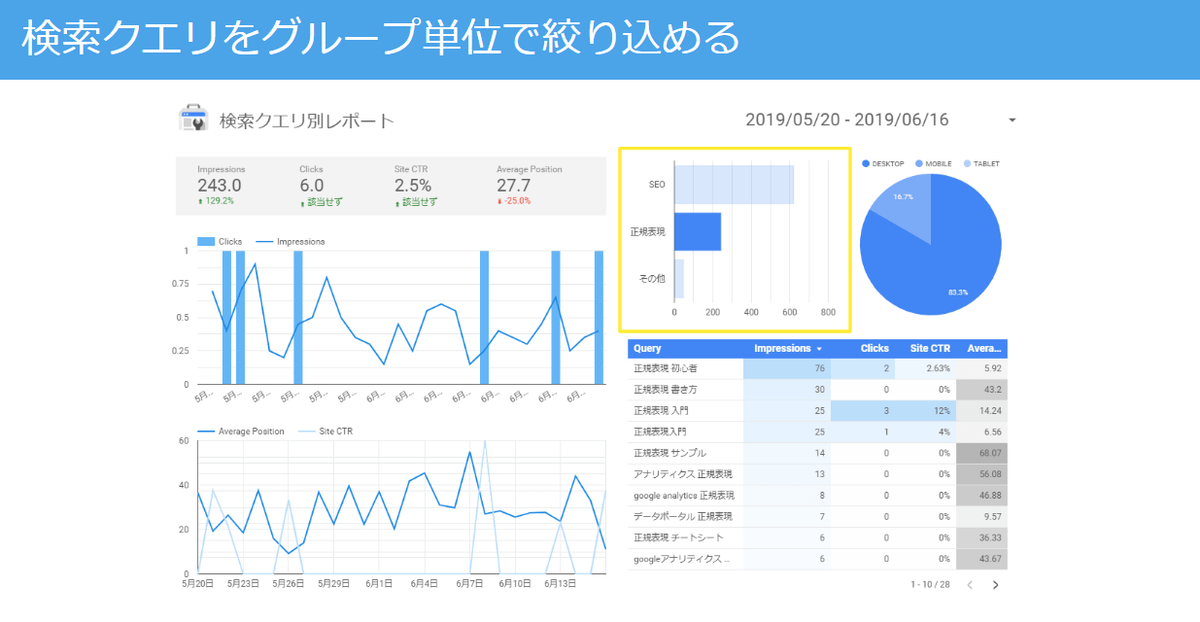This screenshot has height=622, width=1200.
Task: Click the query row 正規表現 初心者
Action: (818, 369)
